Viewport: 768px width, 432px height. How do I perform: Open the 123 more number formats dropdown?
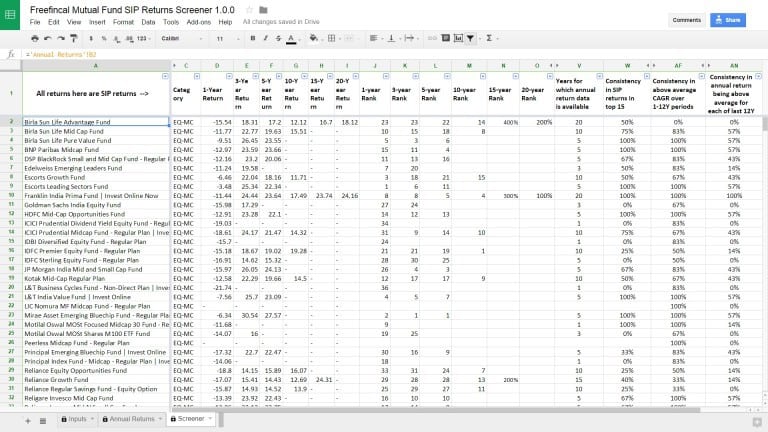pos(144,38)
